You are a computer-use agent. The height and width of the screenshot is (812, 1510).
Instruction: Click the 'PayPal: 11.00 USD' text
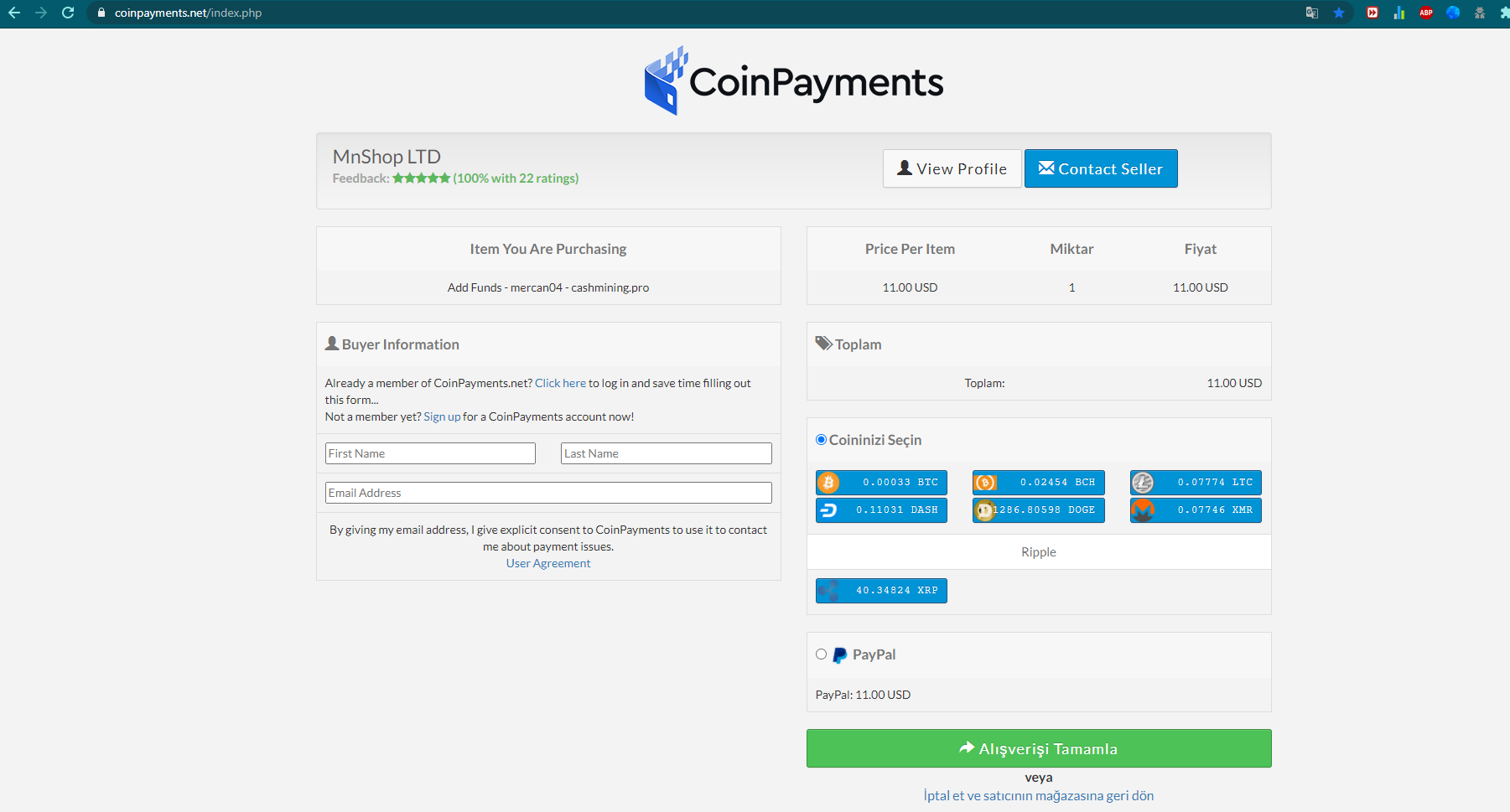click(863, 695)
